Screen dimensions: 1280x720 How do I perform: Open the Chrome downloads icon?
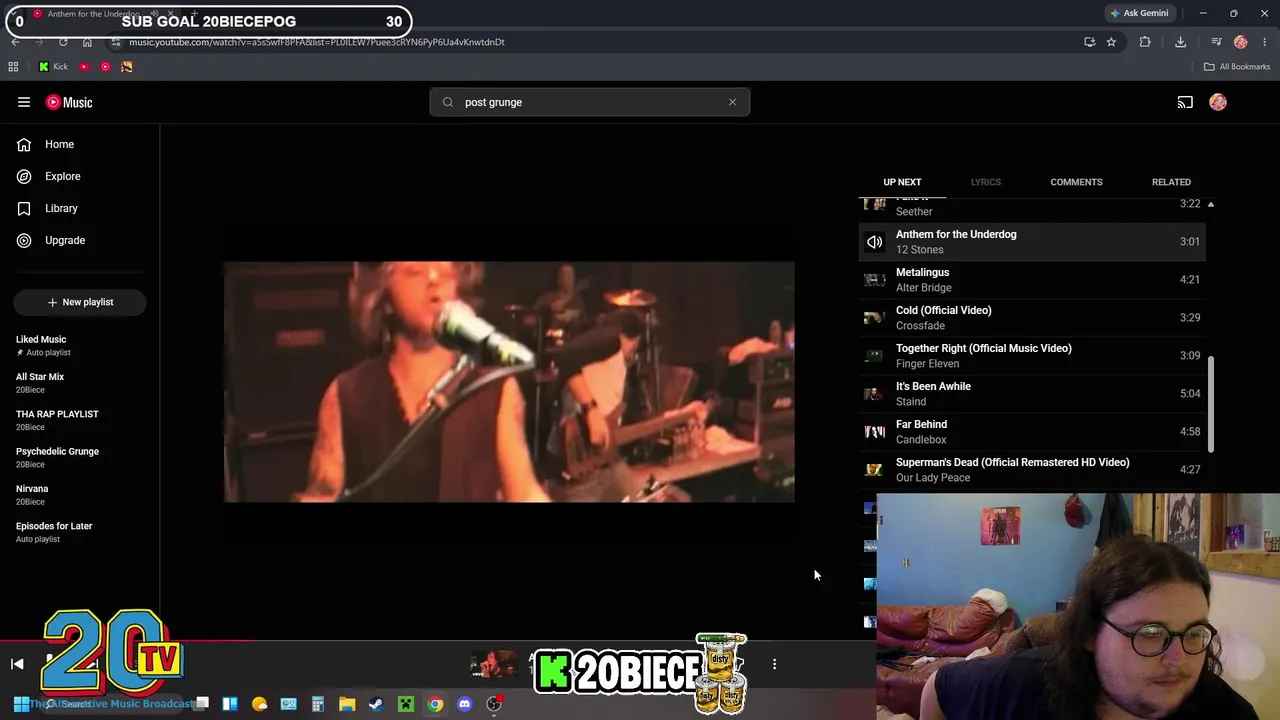coord(1180,42)
